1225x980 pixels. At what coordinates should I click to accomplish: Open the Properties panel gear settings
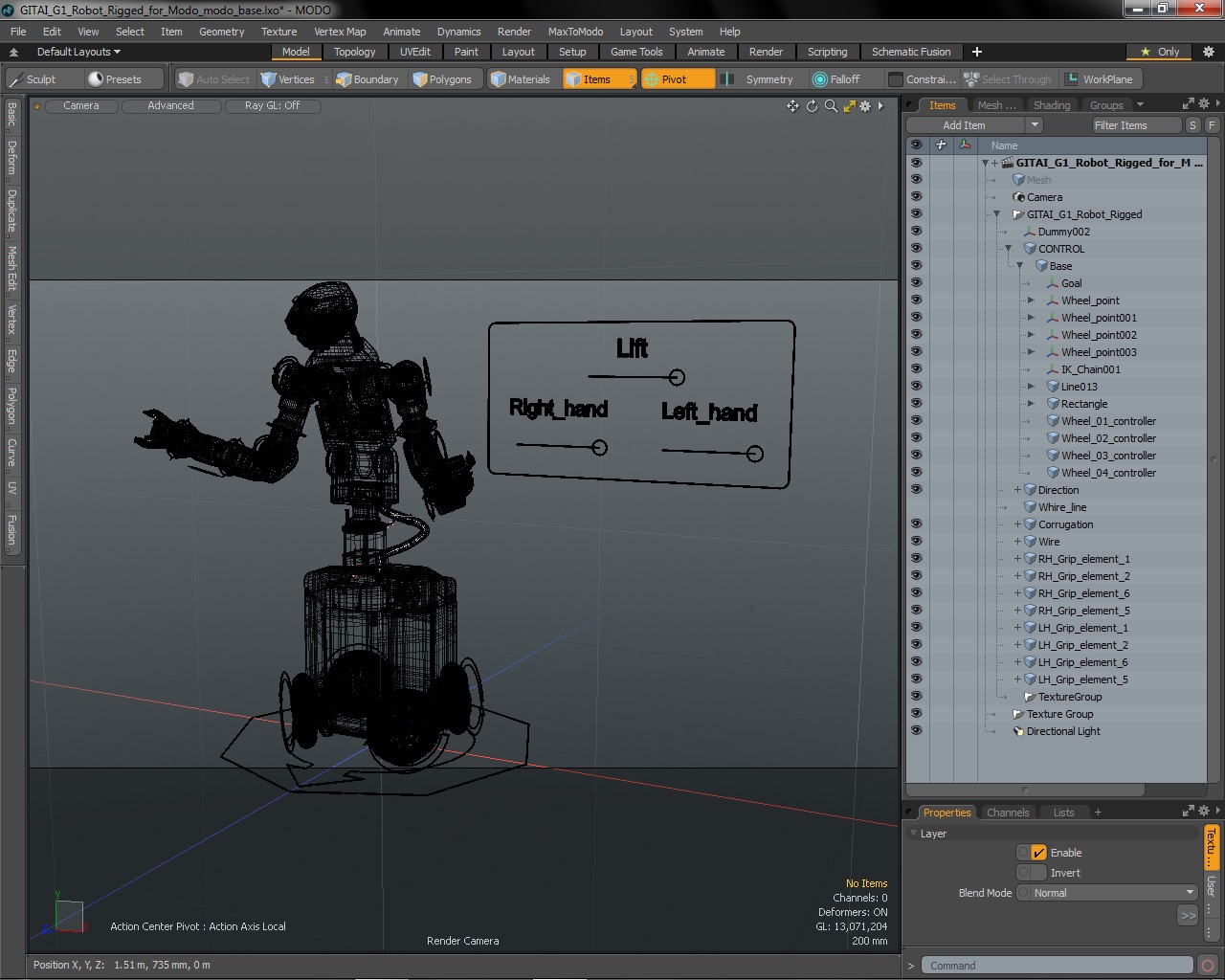pos(1204,812)
